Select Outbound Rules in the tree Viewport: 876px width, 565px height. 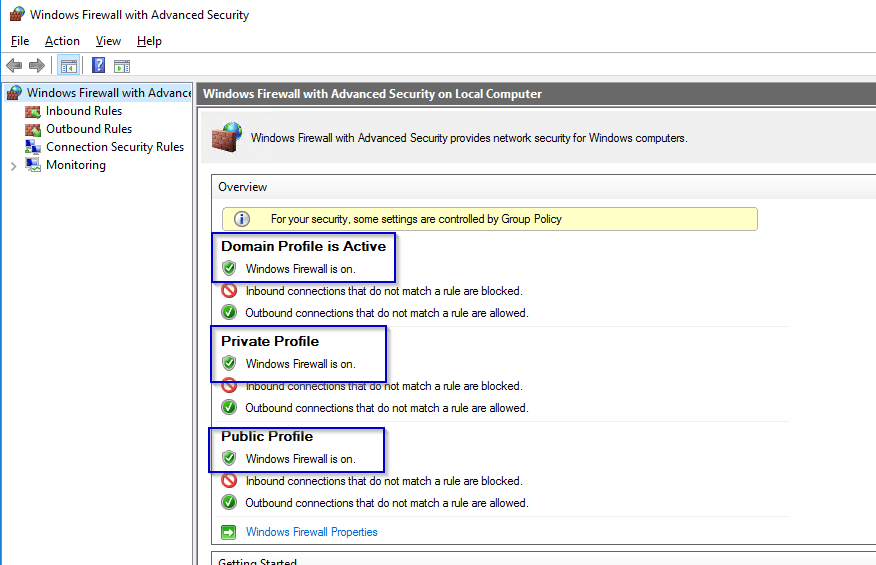tap(89, 129)
